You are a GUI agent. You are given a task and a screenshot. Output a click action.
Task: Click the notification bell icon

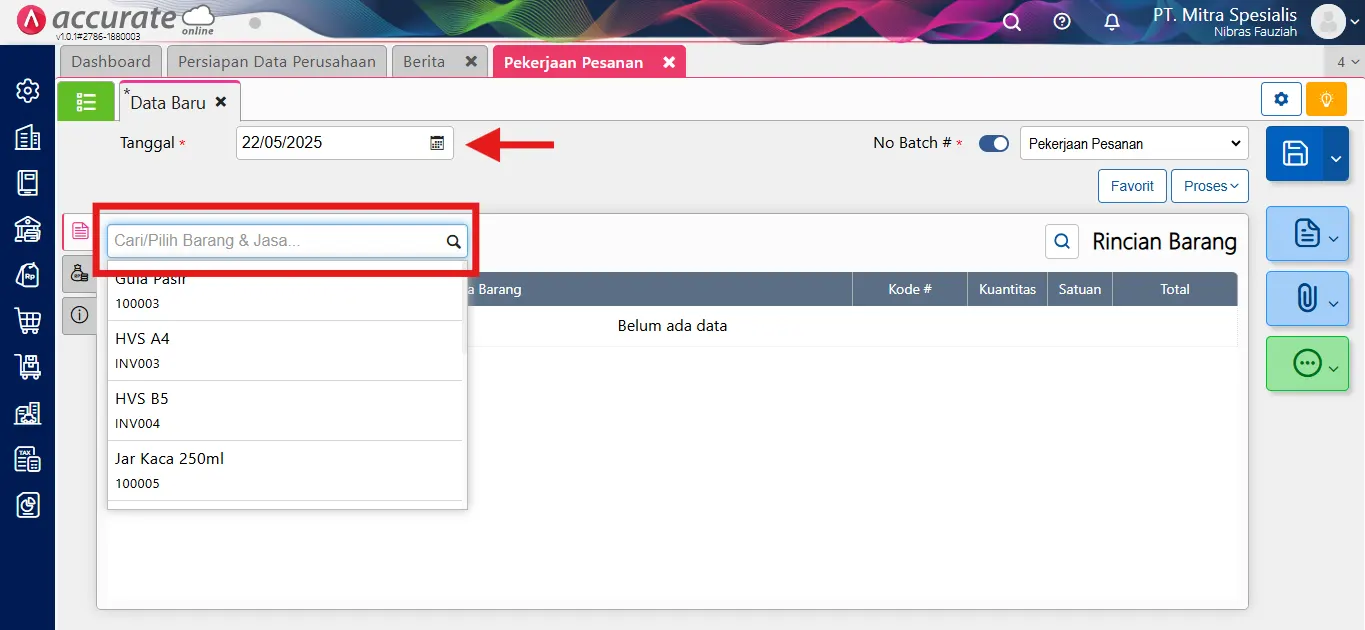click(1111, 22)
